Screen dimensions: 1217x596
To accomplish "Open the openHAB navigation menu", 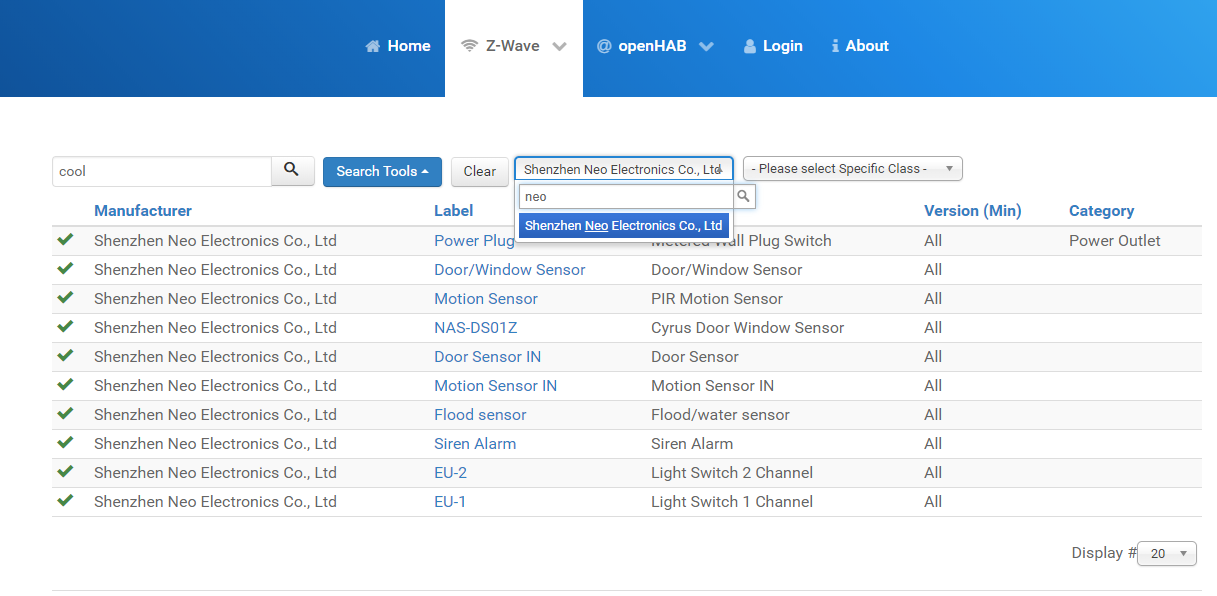I will (654, 46).
